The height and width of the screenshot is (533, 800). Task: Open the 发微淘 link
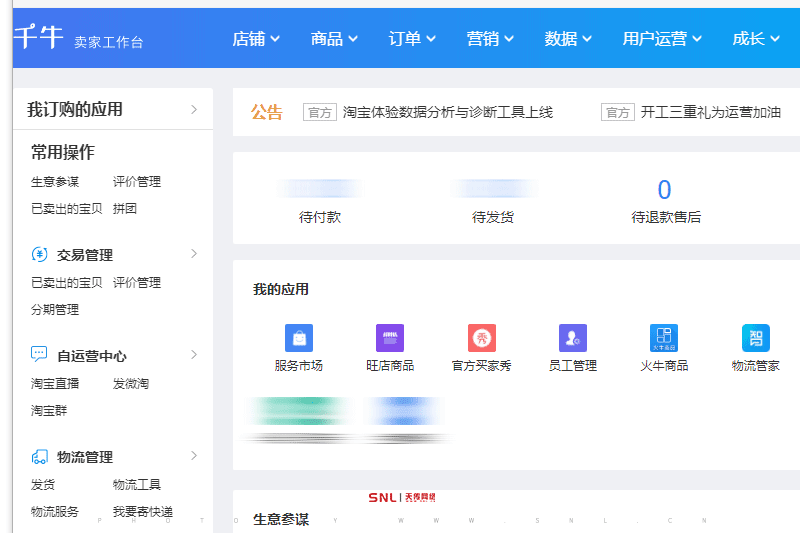131,384
